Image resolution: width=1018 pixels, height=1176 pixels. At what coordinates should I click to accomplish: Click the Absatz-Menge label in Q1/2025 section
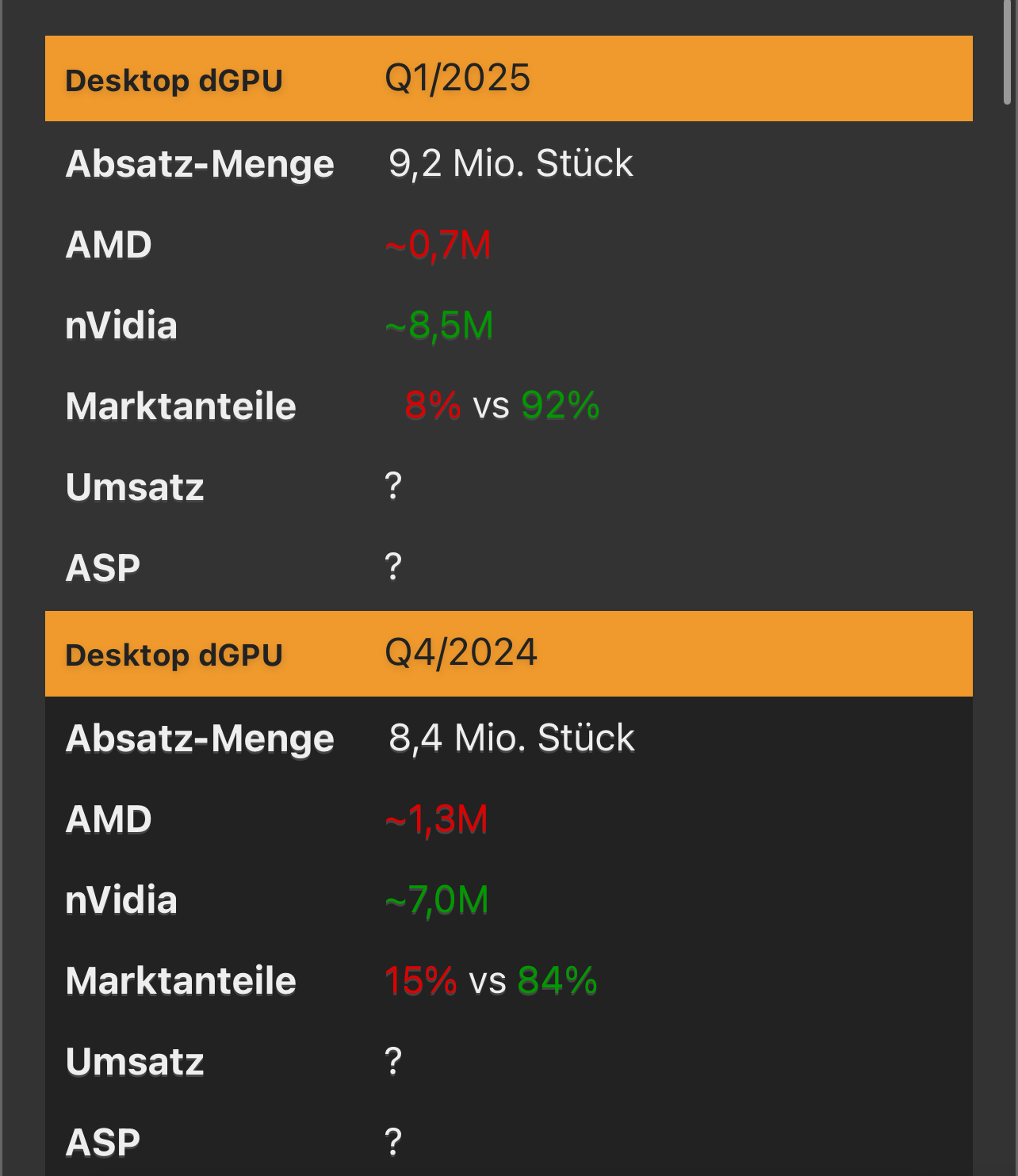[200, 164]
